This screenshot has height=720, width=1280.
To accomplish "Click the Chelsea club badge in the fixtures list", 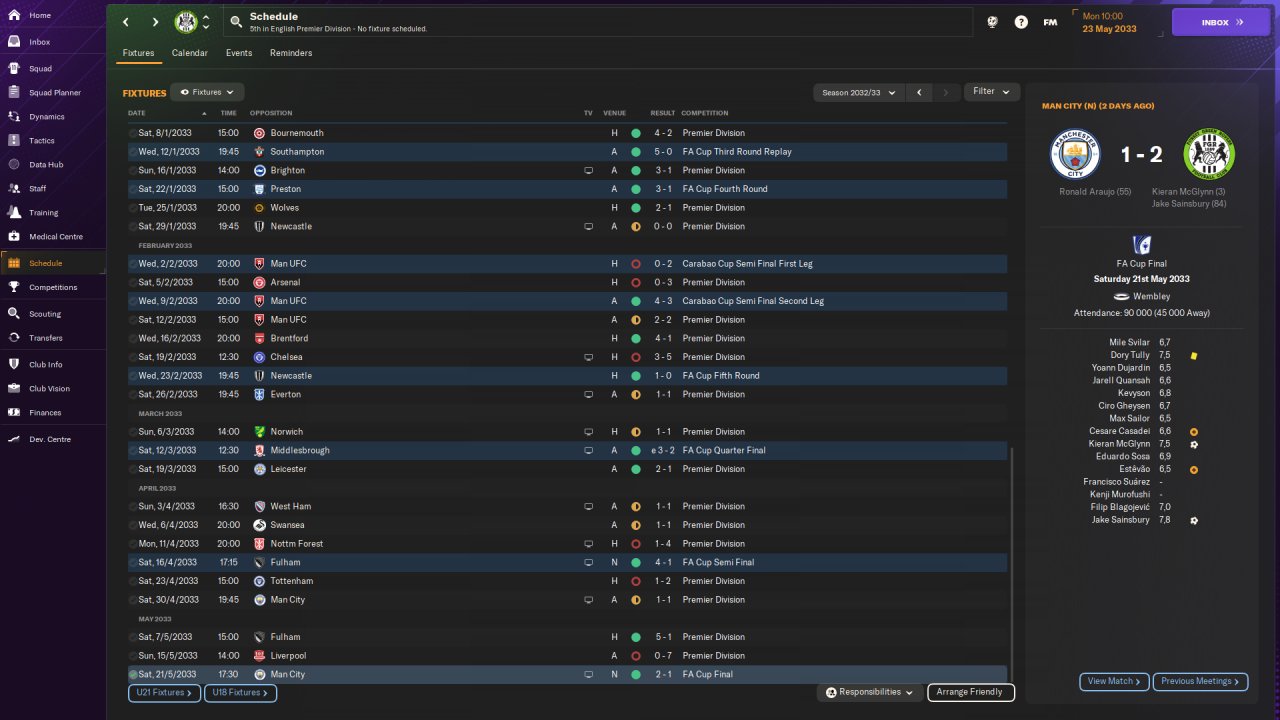I will click(x=259, y=357).
